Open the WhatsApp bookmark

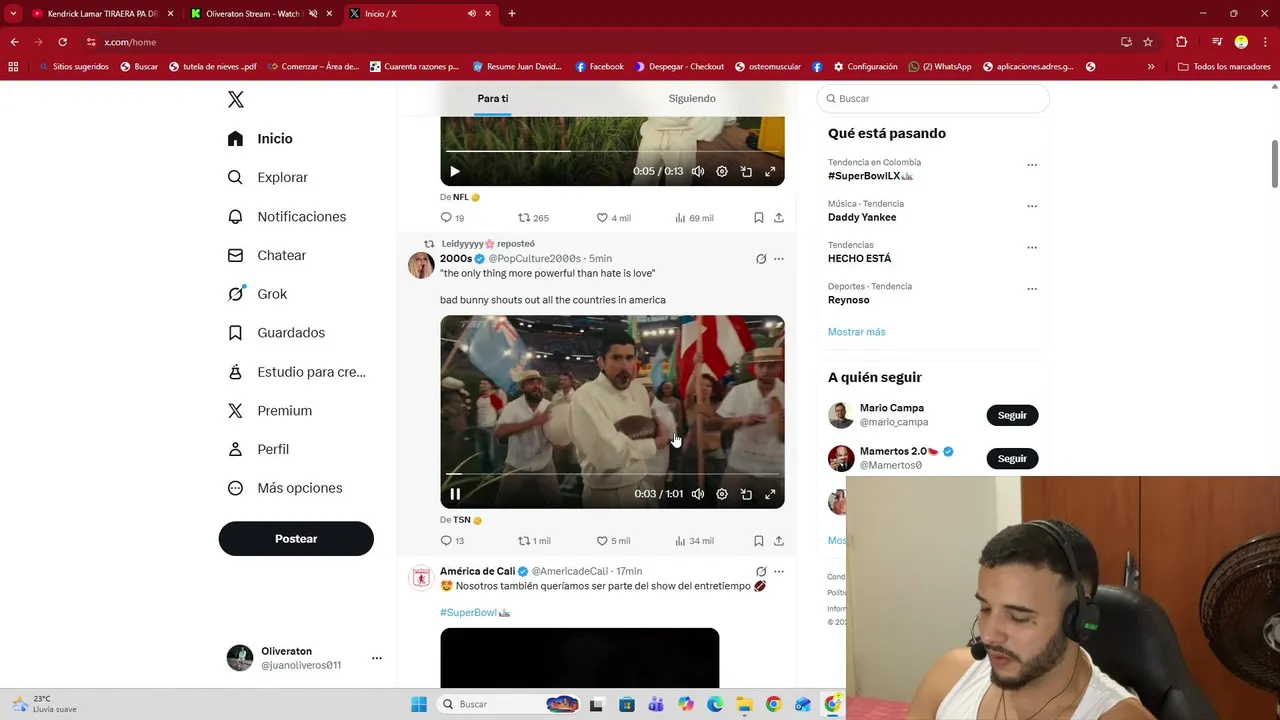[x=940, y=67]
